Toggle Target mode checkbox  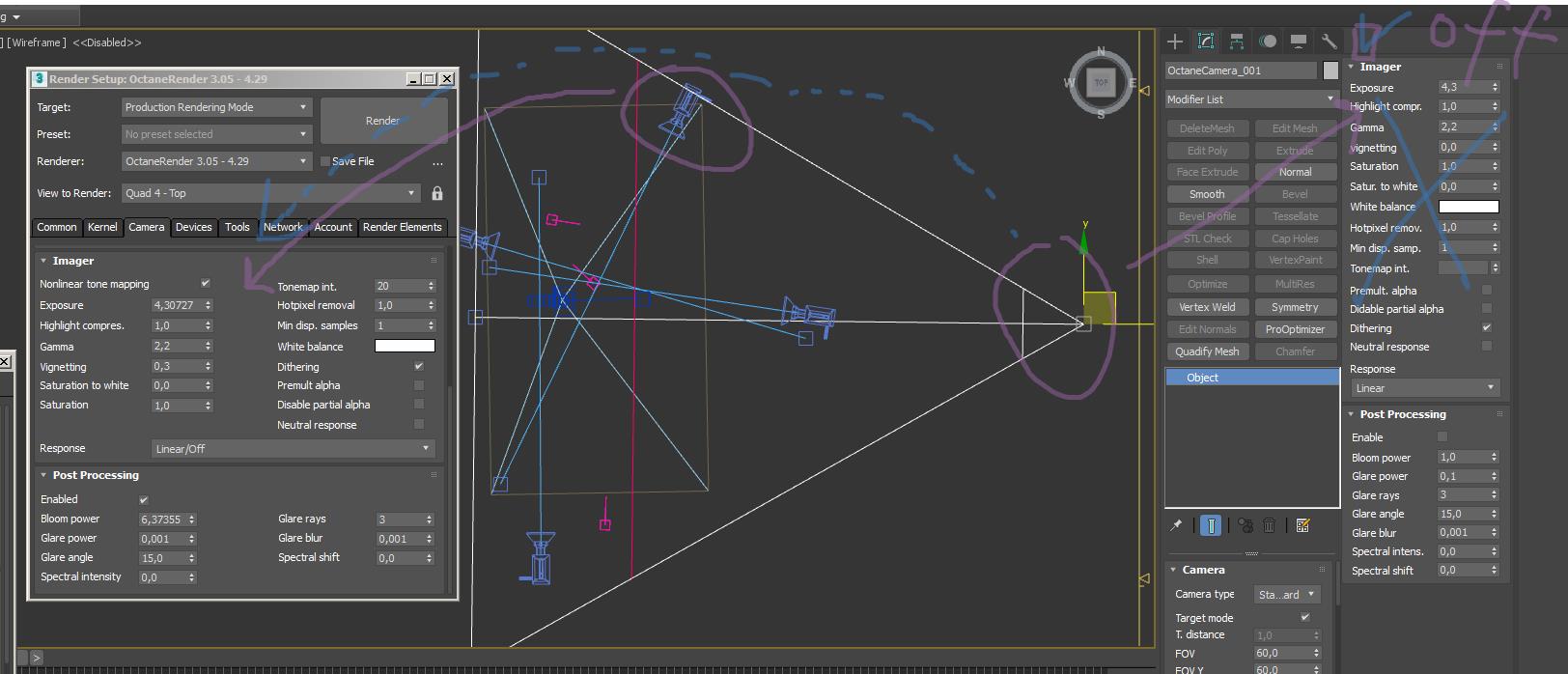click(1305, 617)
